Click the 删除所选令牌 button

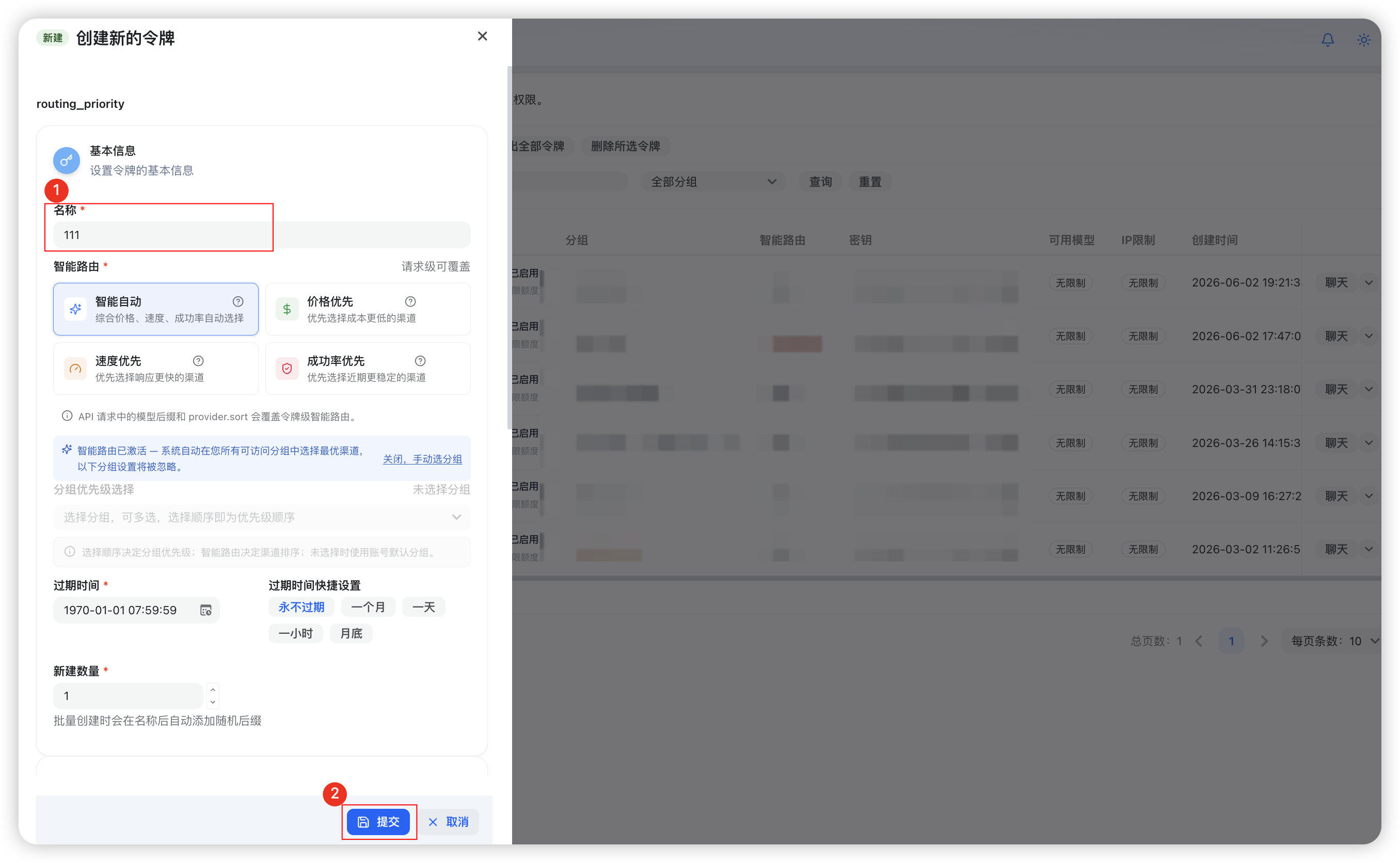626,146
